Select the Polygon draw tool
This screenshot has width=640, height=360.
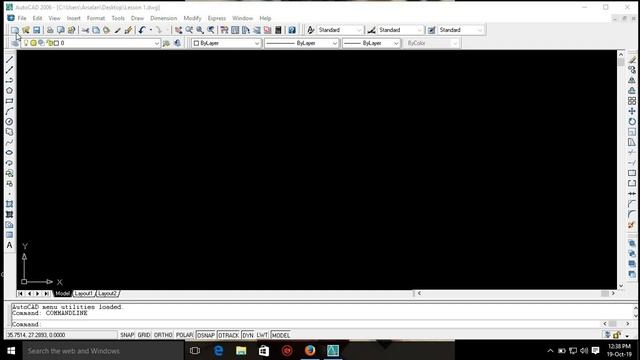(9, 91)
